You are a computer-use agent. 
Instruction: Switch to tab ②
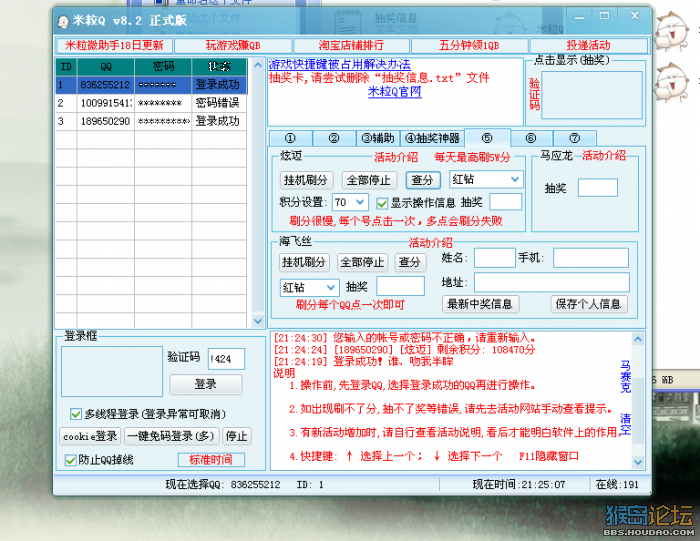point(334,138)
